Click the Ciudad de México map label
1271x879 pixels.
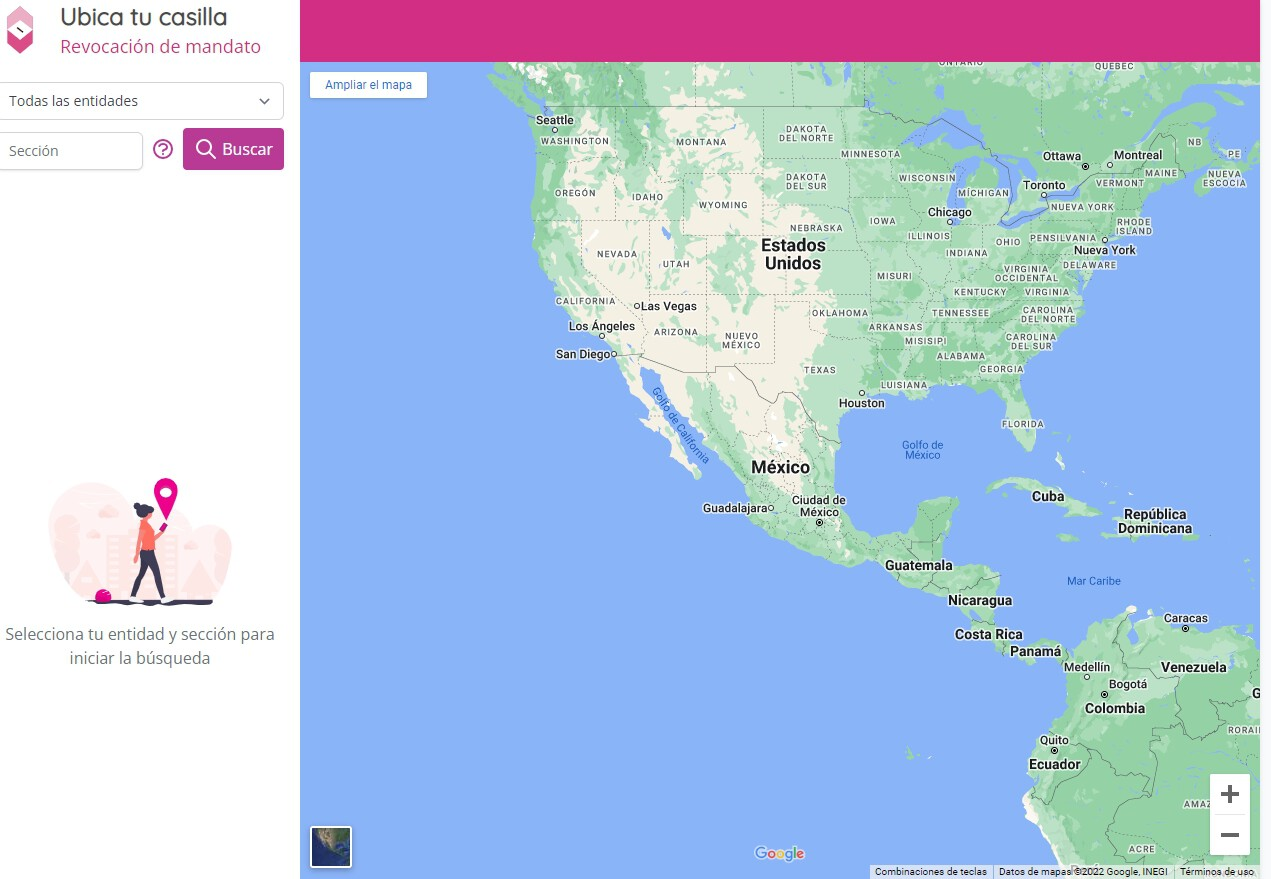(819, 506)
